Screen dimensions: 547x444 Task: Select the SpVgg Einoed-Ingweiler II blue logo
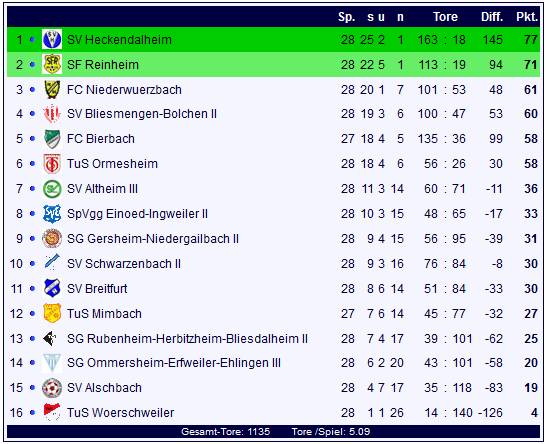pyautogui.click(x=52, y=213)
